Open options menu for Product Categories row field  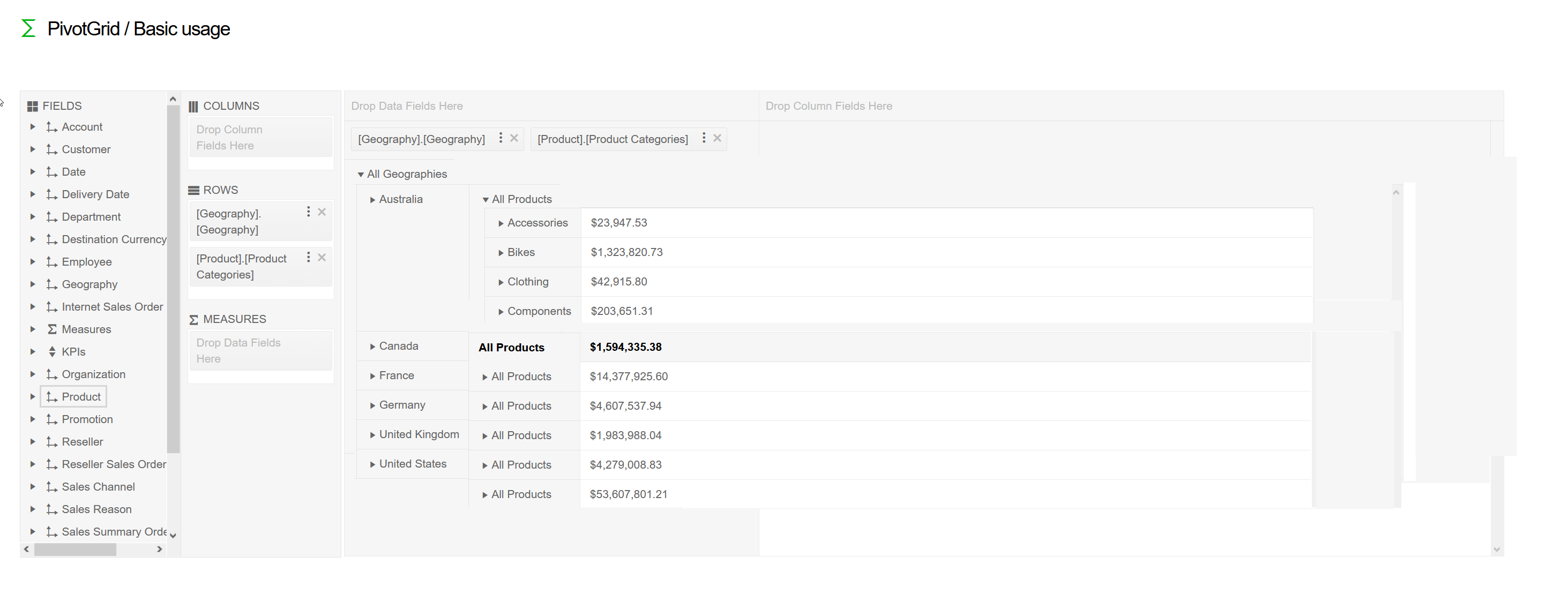tap(308, 257)
